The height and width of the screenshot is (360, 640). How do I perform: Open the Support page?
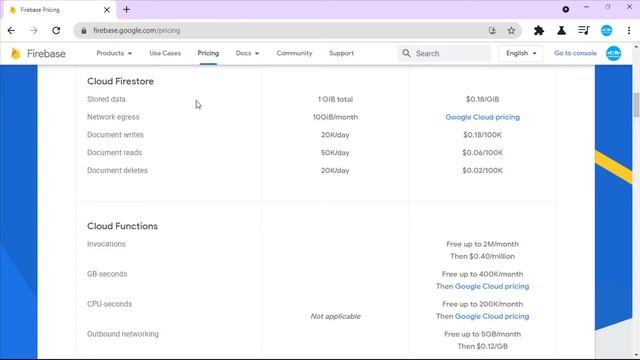341,53
